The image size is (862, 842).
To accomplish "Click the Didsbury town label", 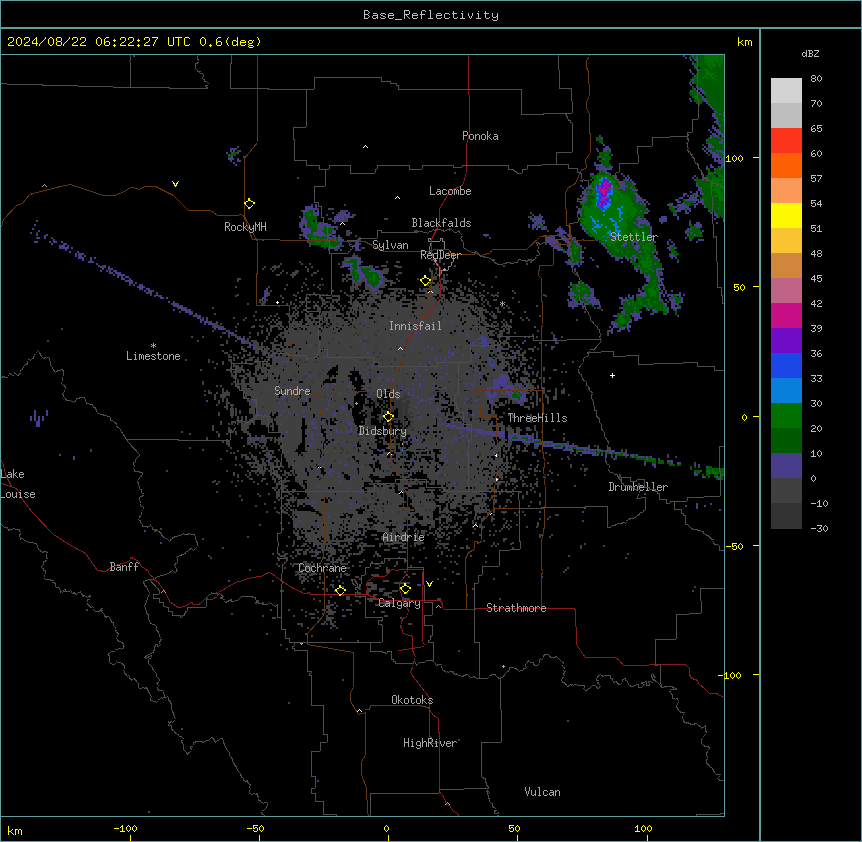I will point(383,431).
